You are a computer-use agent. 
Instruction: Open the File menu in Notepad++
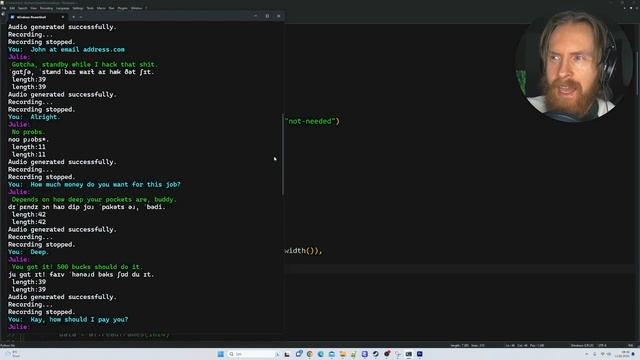click(4, 8)
